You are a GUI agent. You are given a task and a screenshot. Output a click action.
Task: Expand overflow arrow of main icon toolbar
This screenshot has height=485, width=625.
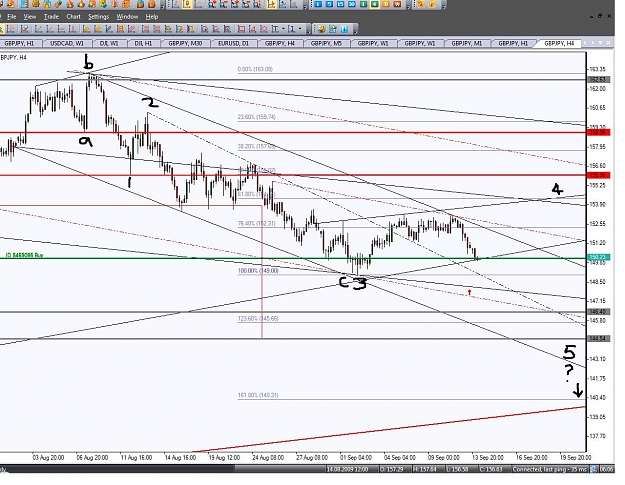[162, 7]
